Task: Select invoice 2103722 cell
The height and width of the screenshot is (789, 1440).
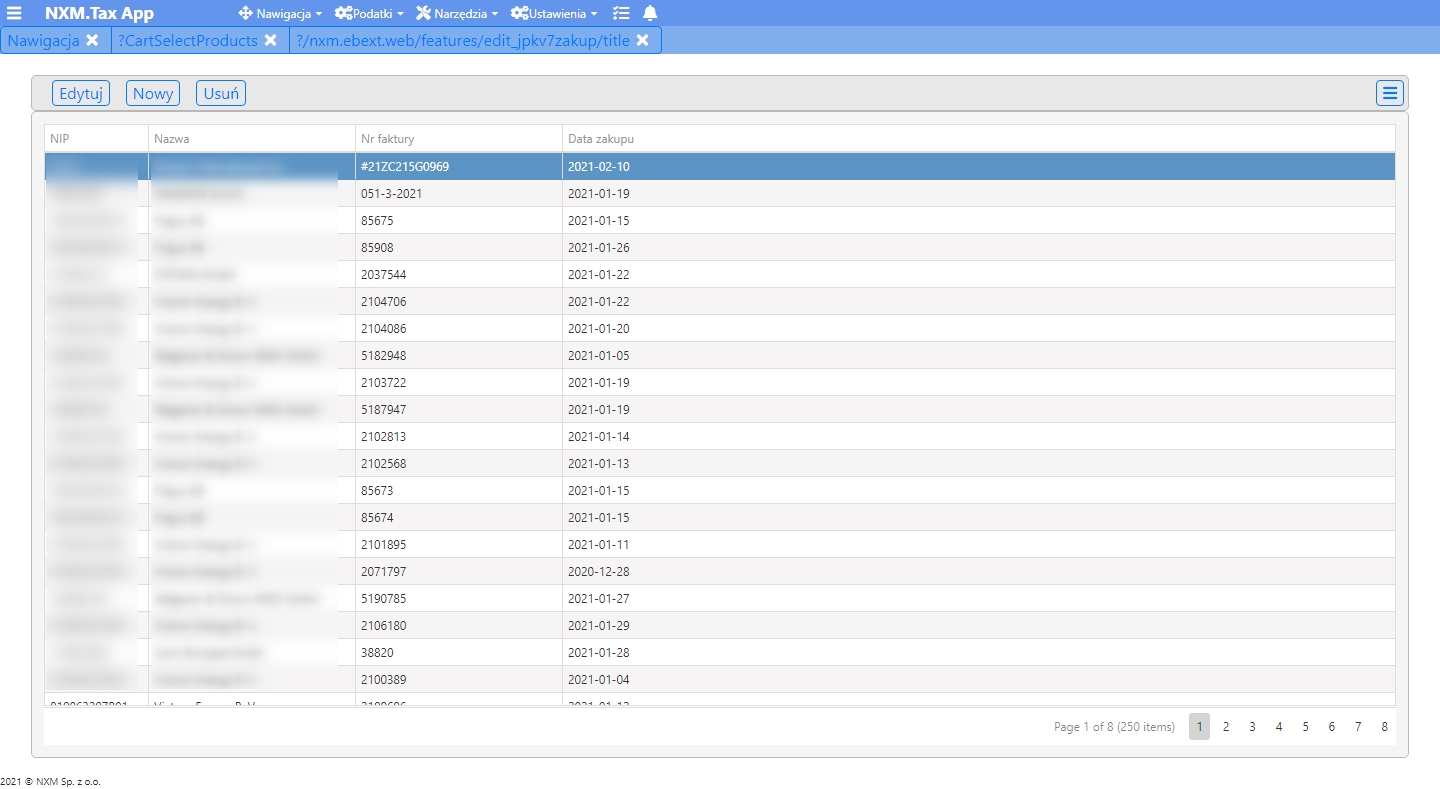Action: (459, 383)
